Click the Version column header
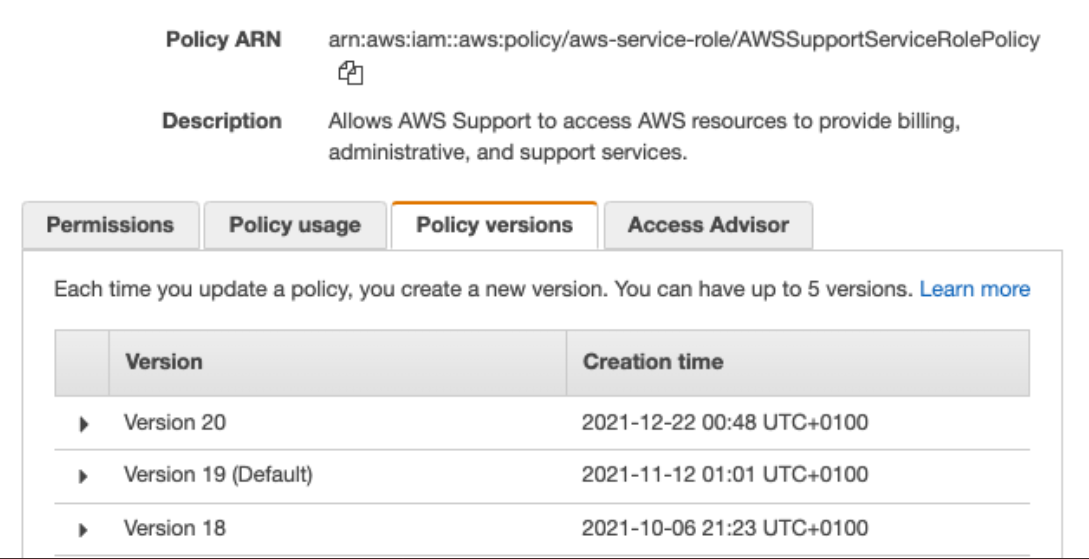 click(338, 362)
